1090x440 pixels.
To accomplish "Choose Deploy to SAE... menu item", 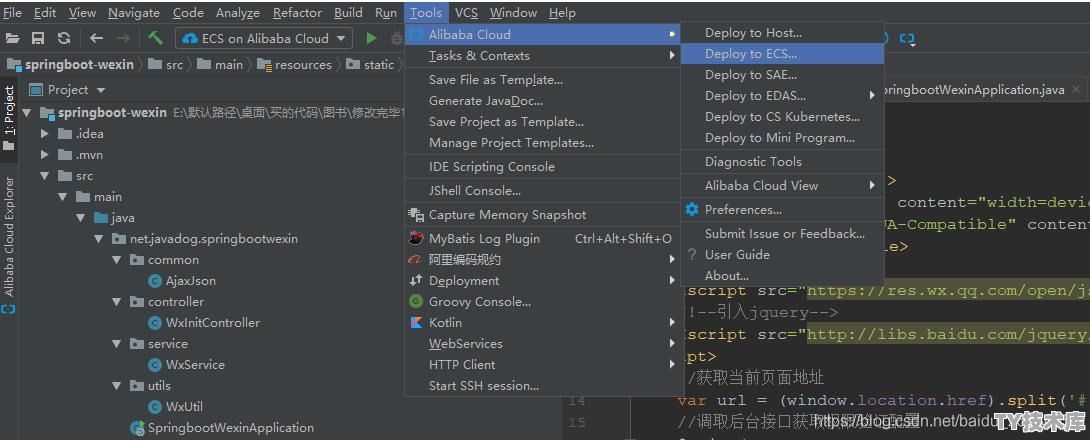I will (x=782, y=74).
